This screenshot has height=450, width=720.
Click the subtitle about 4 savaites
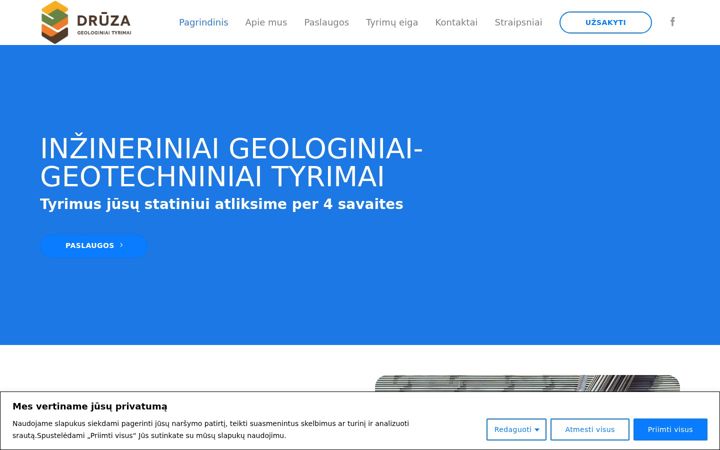coord(221,204)
